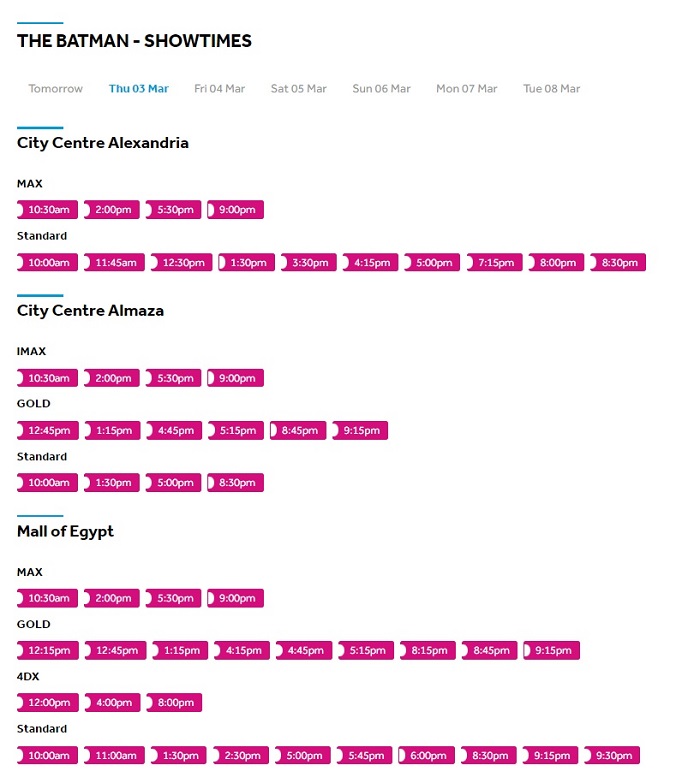The width and height of the screenshot is (700, 777).
Task: Click the Thu 03 Mar tab
Action: (139, 89)
